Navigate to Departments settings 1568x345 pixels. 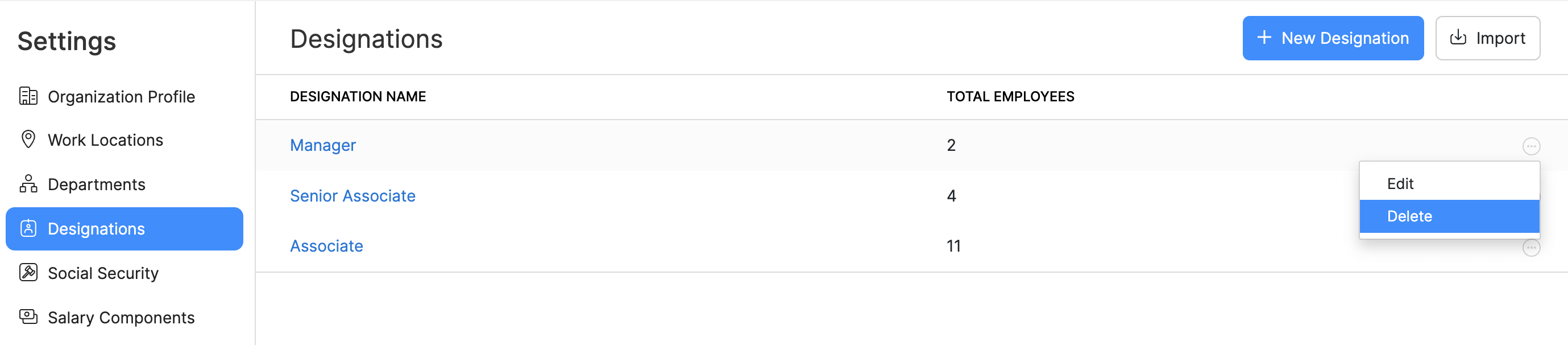click(96, 184)
